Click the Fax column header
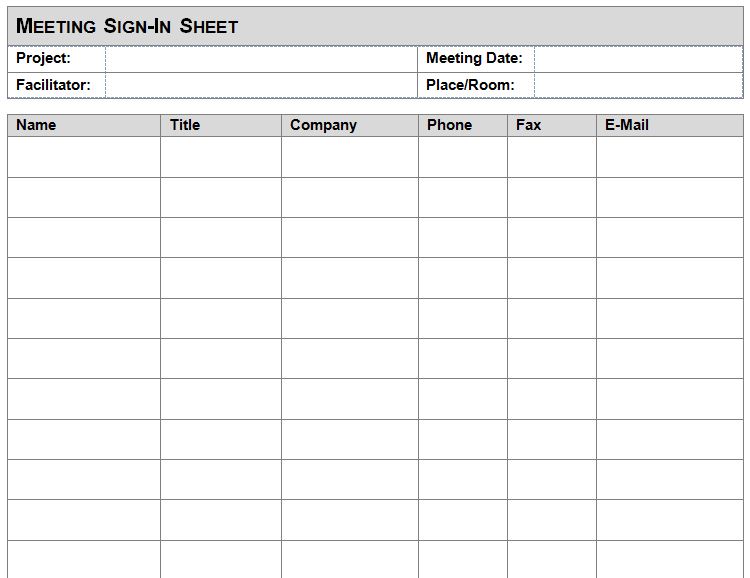 point(552,125)
